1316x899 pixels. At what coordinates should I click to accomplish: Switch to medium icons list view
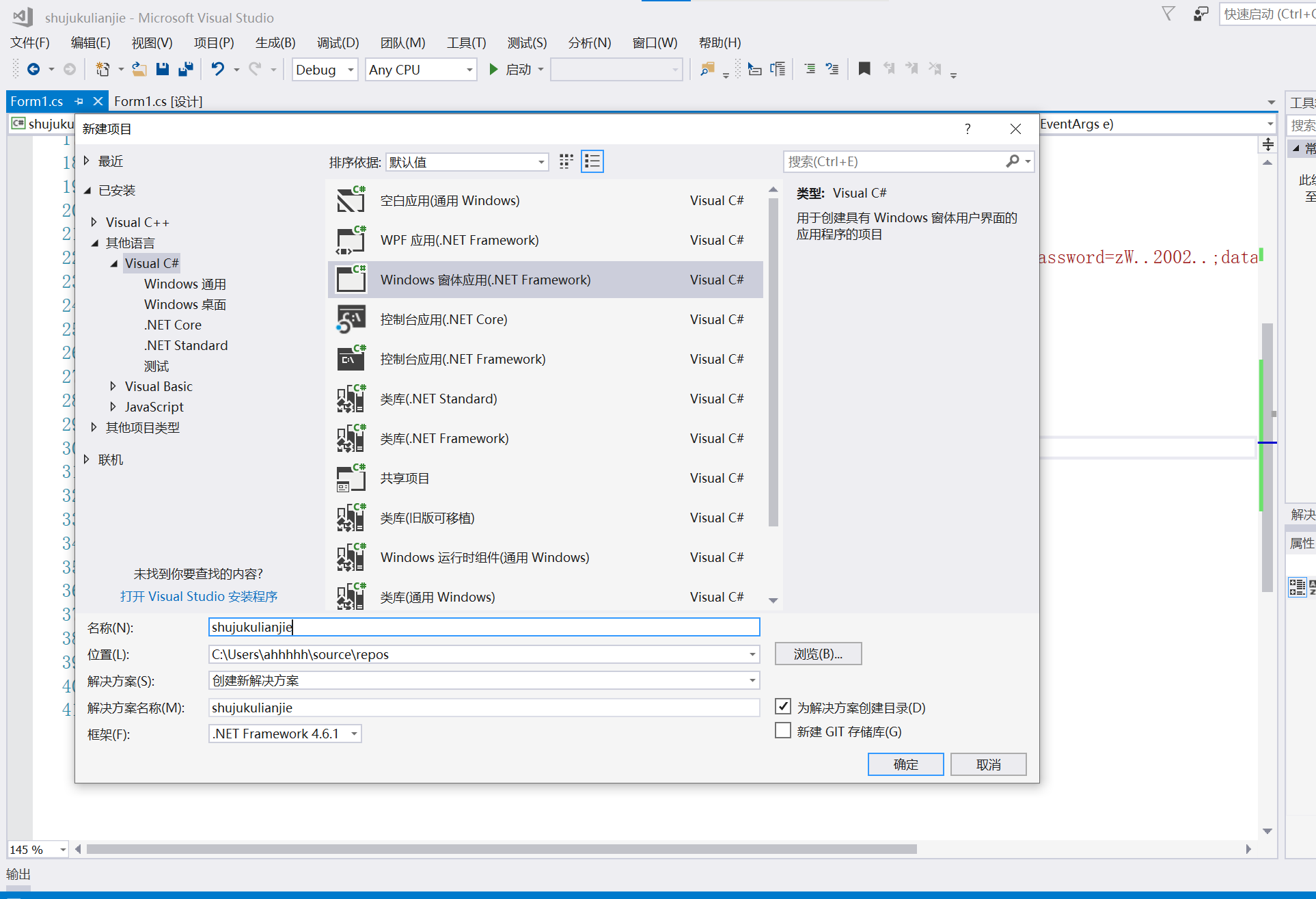coord(592,161)
